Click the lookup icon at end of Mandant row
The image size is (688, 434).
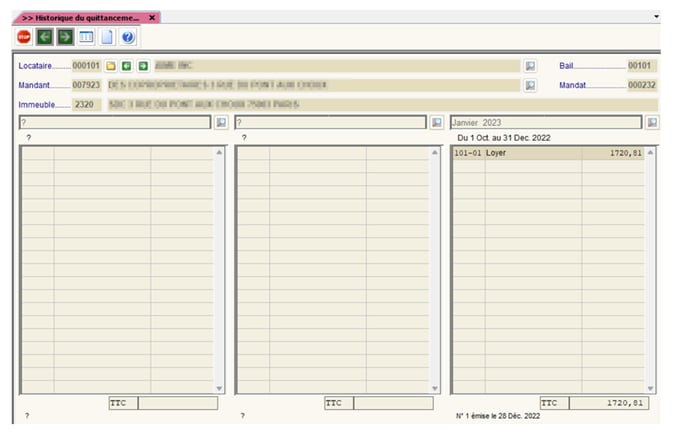click(530, 86)
